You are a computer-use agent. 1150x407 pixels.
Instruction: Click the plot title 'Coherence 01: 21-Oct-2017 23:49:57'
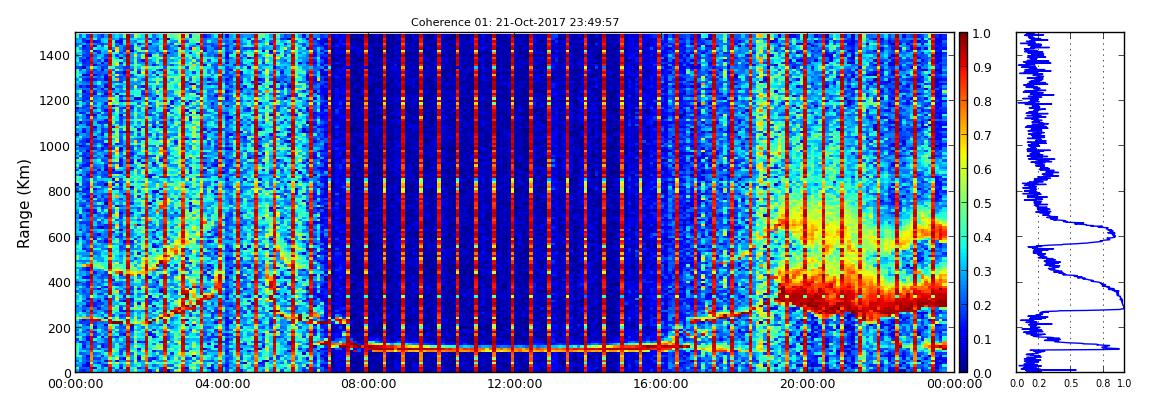point(515,23)
